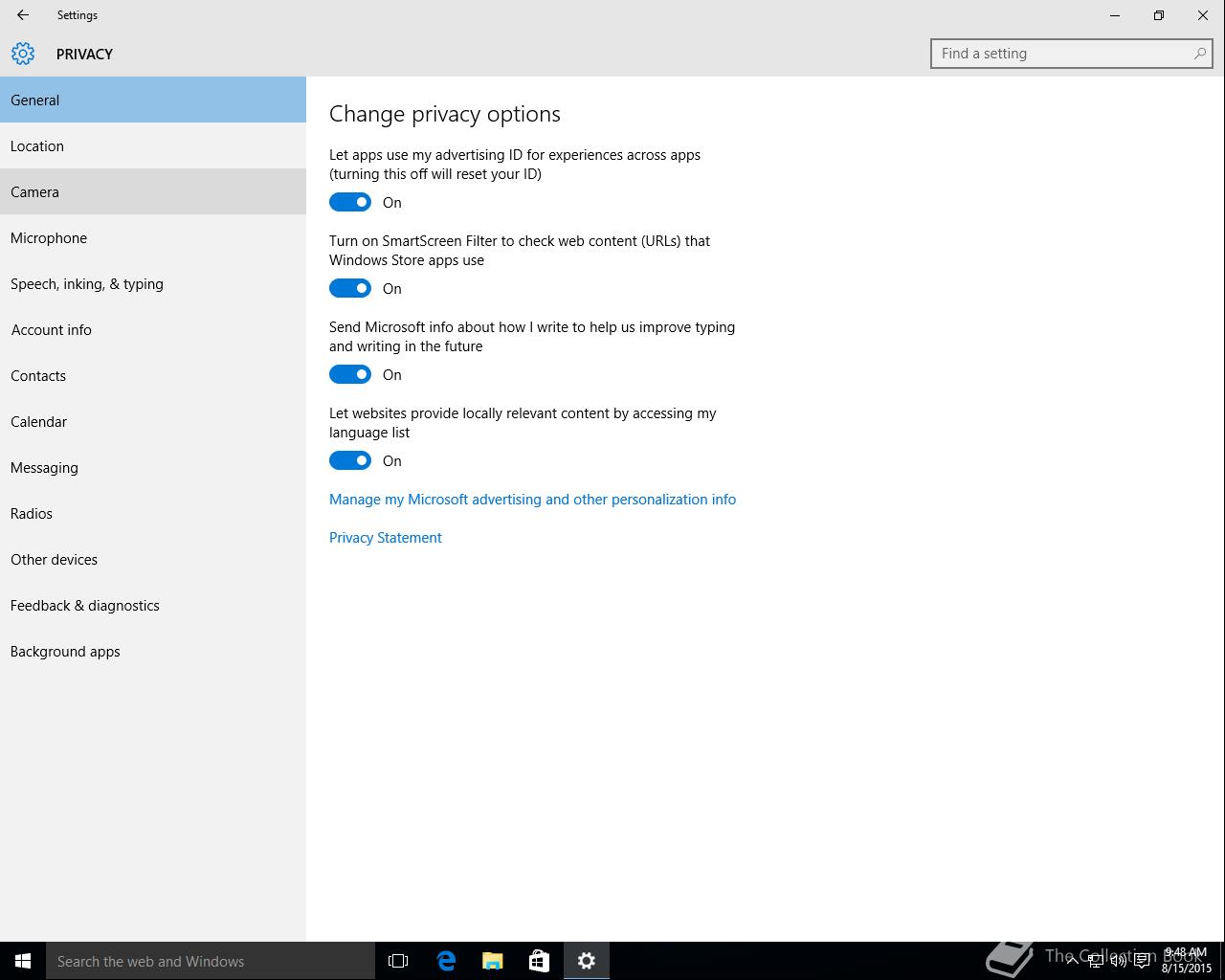Open the Location privacy settings

153,145
